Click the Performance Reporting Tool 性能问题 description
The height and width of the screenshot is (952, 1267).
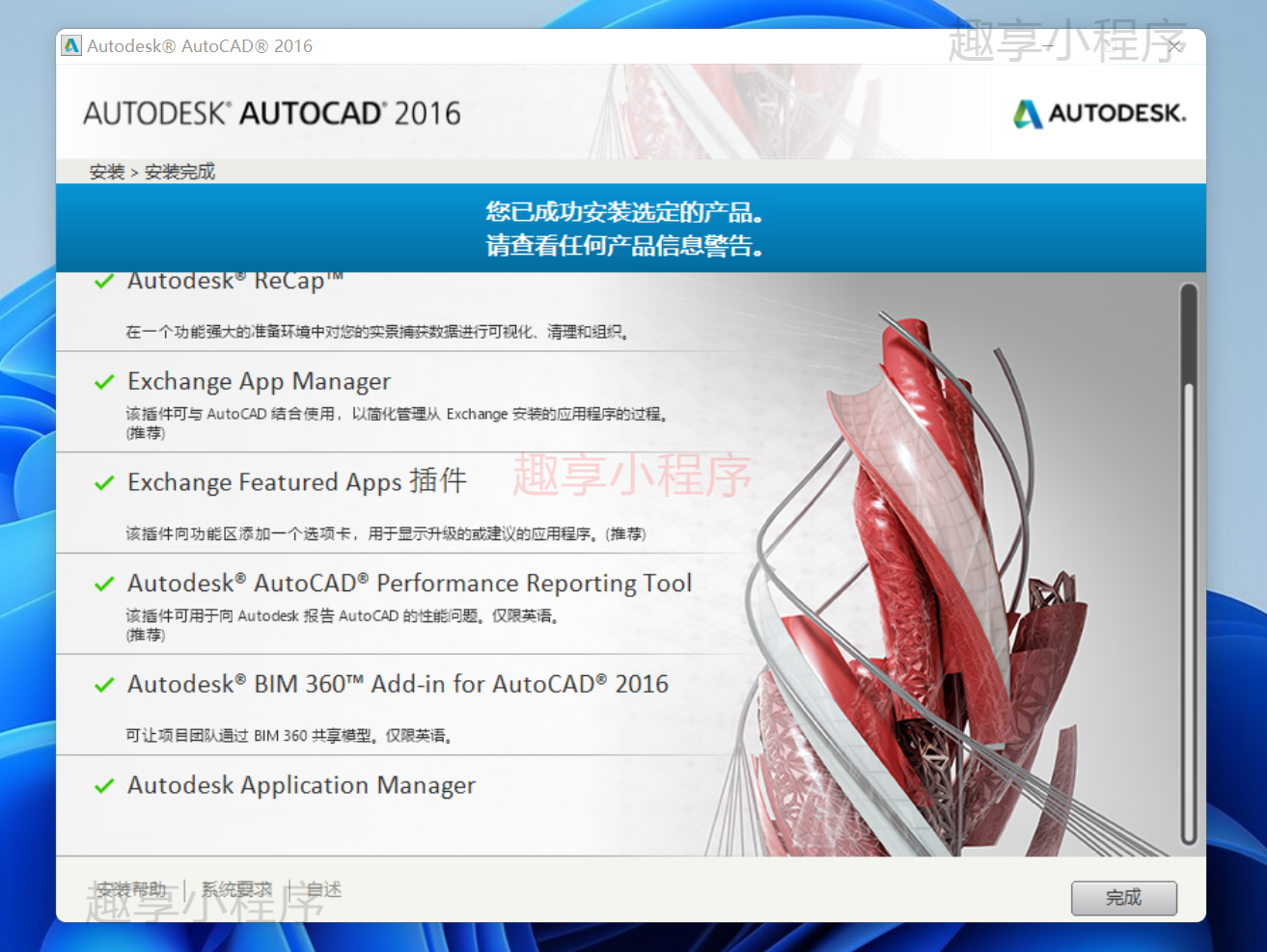point(343,624)
